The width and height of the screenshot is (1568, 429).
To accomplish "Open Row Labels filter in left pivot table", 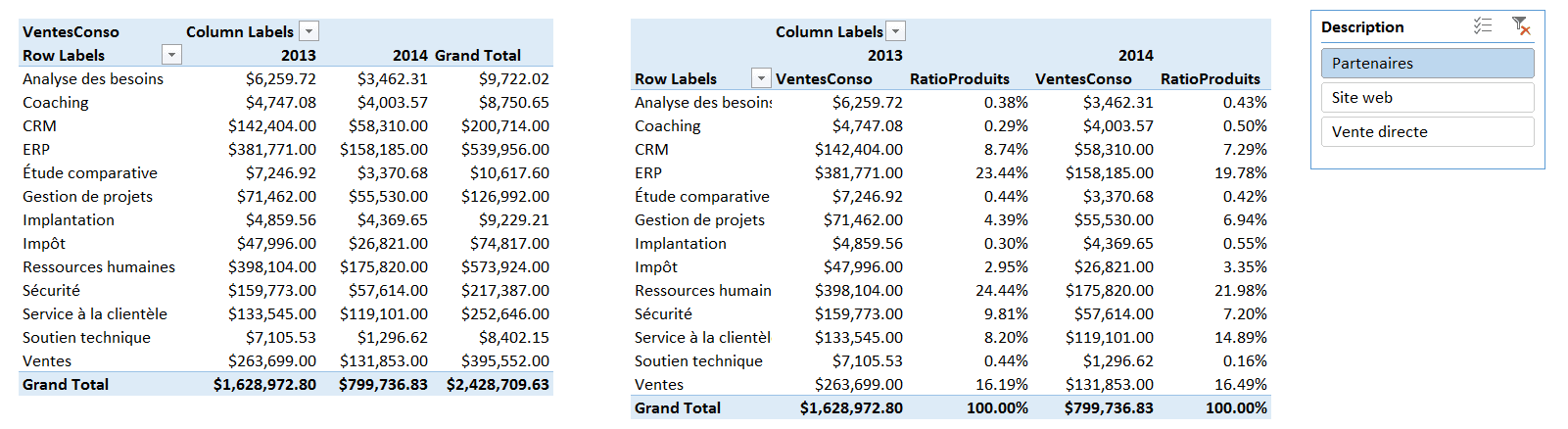I will [x=171, y=55].
